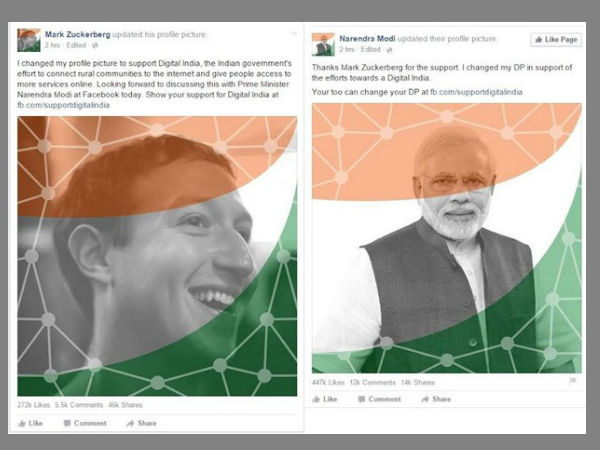This screenshot has height=450, width=600.
Task: Open fb.com/supportdigitalindia link in Zuckerberg's post
Action: coord(64,105)
